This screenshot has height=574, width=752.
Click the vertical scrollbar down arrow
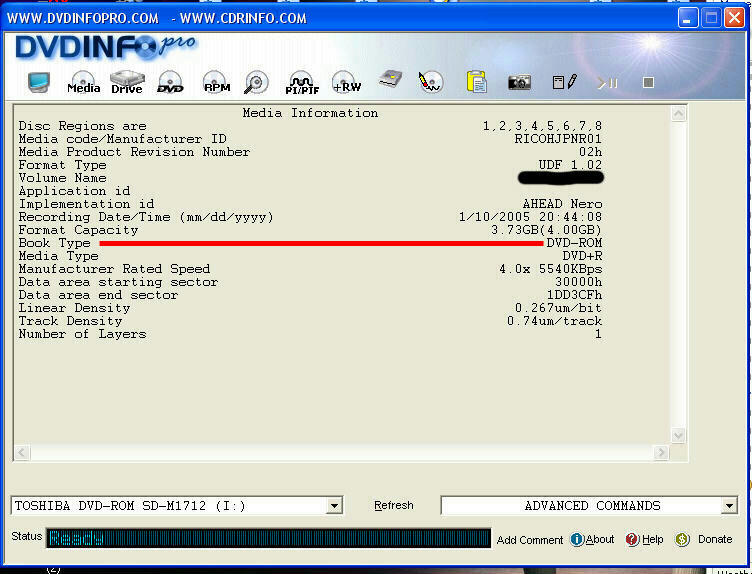tap(678, 435)
